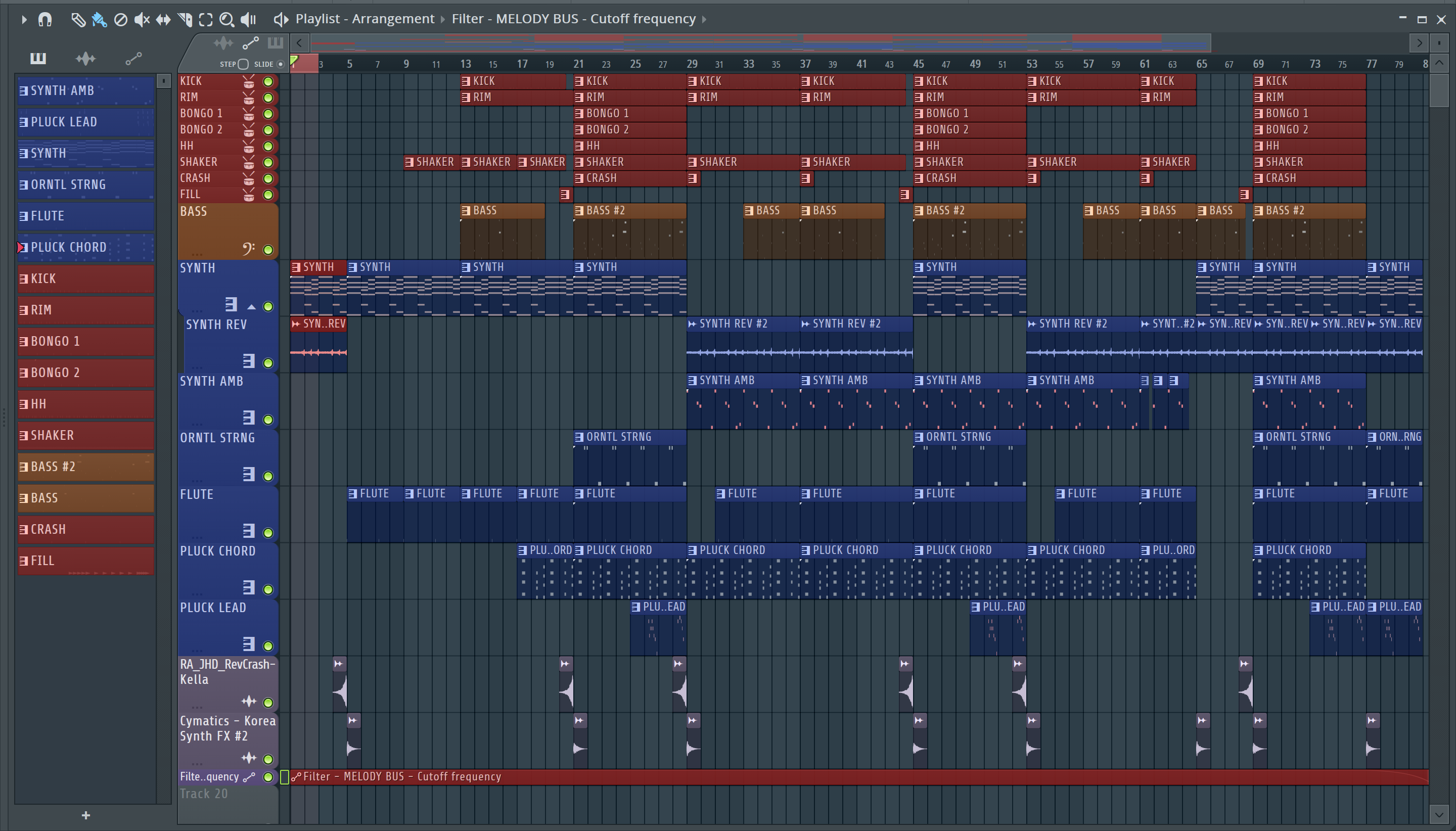Toggle the SLIDE option
Screen dimensions: 1456x831
point(280,64)
